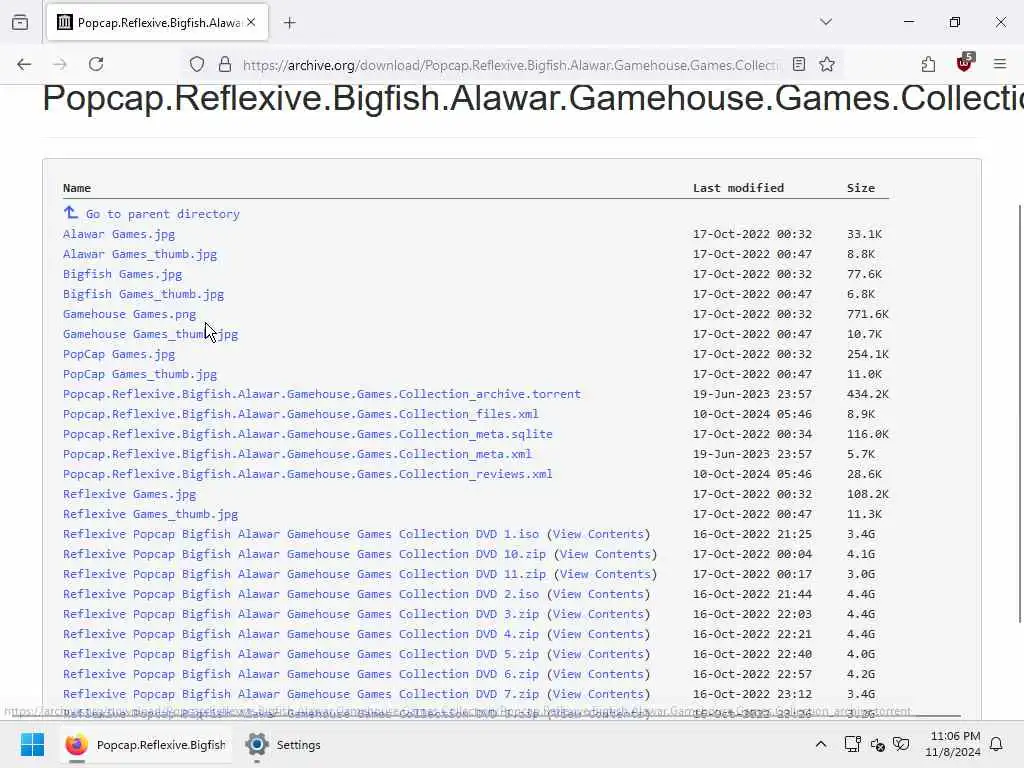Open the Collection_meta.sqlite link
This screenshot has height=768, width=1024.
(x=308, y=434)
